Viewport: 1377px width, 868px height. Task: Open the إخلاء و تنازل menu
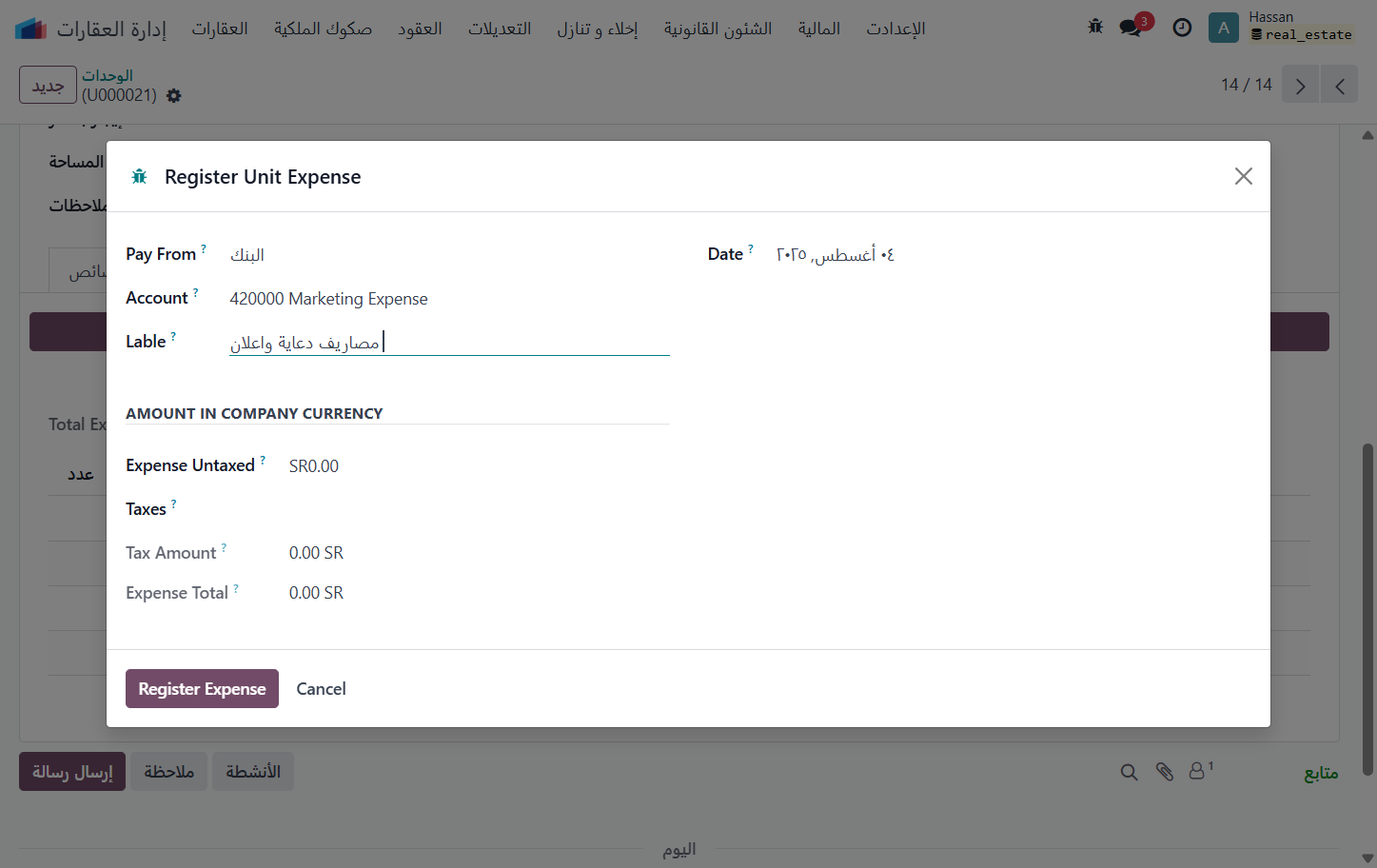click(598, 29)
